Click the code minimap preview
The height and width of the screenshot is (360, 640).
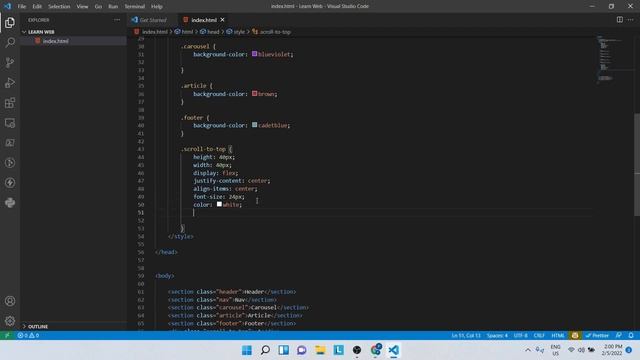pos(611,59)
